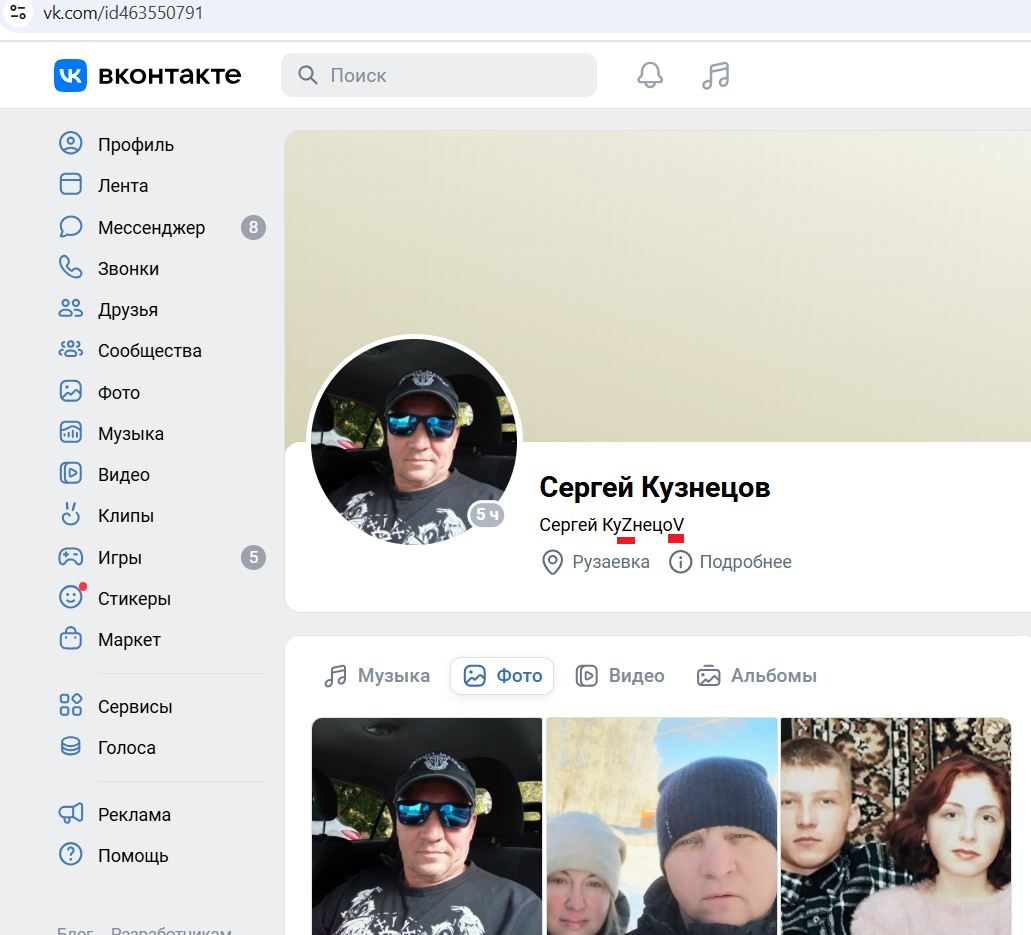
Task: Click the VK logo icon
Action: point(71,75)
